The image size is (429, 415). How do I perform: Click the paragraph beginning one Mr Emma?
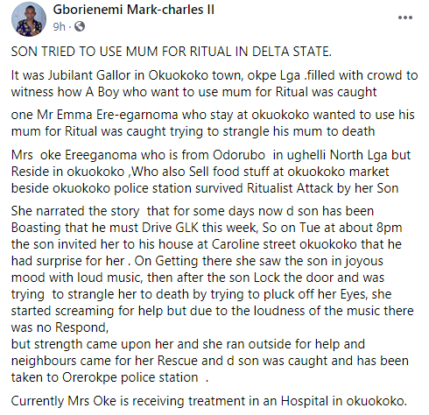[213, 123]
